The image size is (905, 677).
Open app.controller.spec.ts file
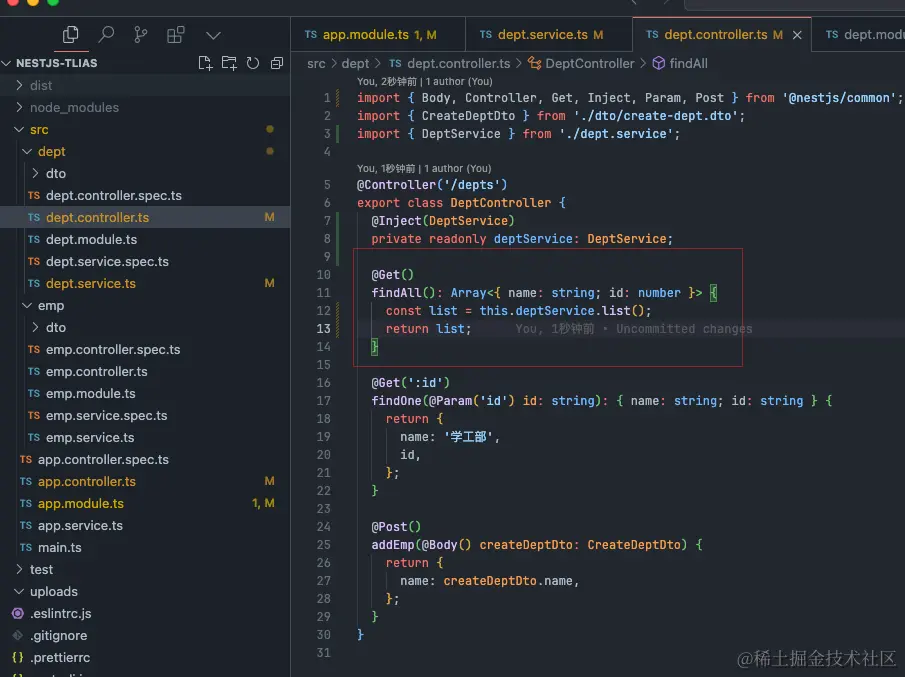click(103, 459)
